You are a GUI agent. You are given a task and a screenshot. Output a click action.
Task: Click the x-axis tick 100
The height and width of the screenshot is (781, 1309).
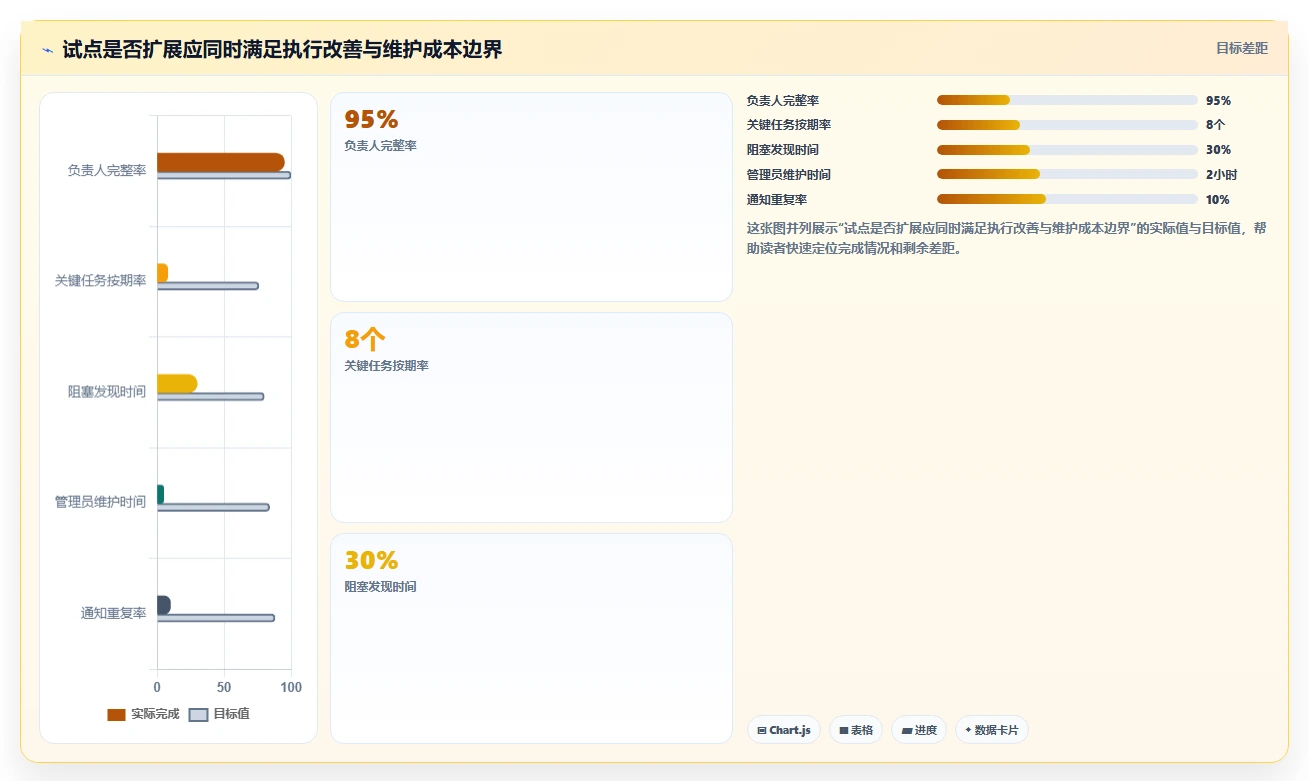[291, 687]
